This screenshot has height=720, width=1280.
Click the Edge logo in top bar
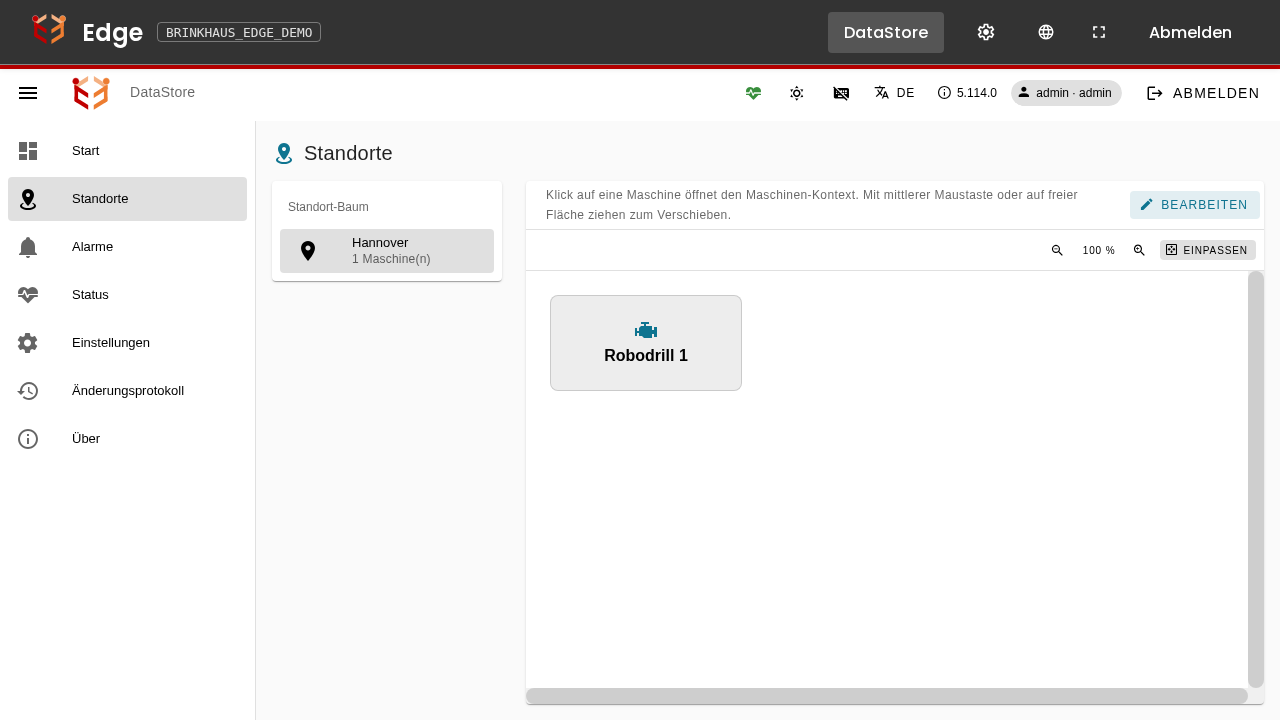(x=49, y=30)
